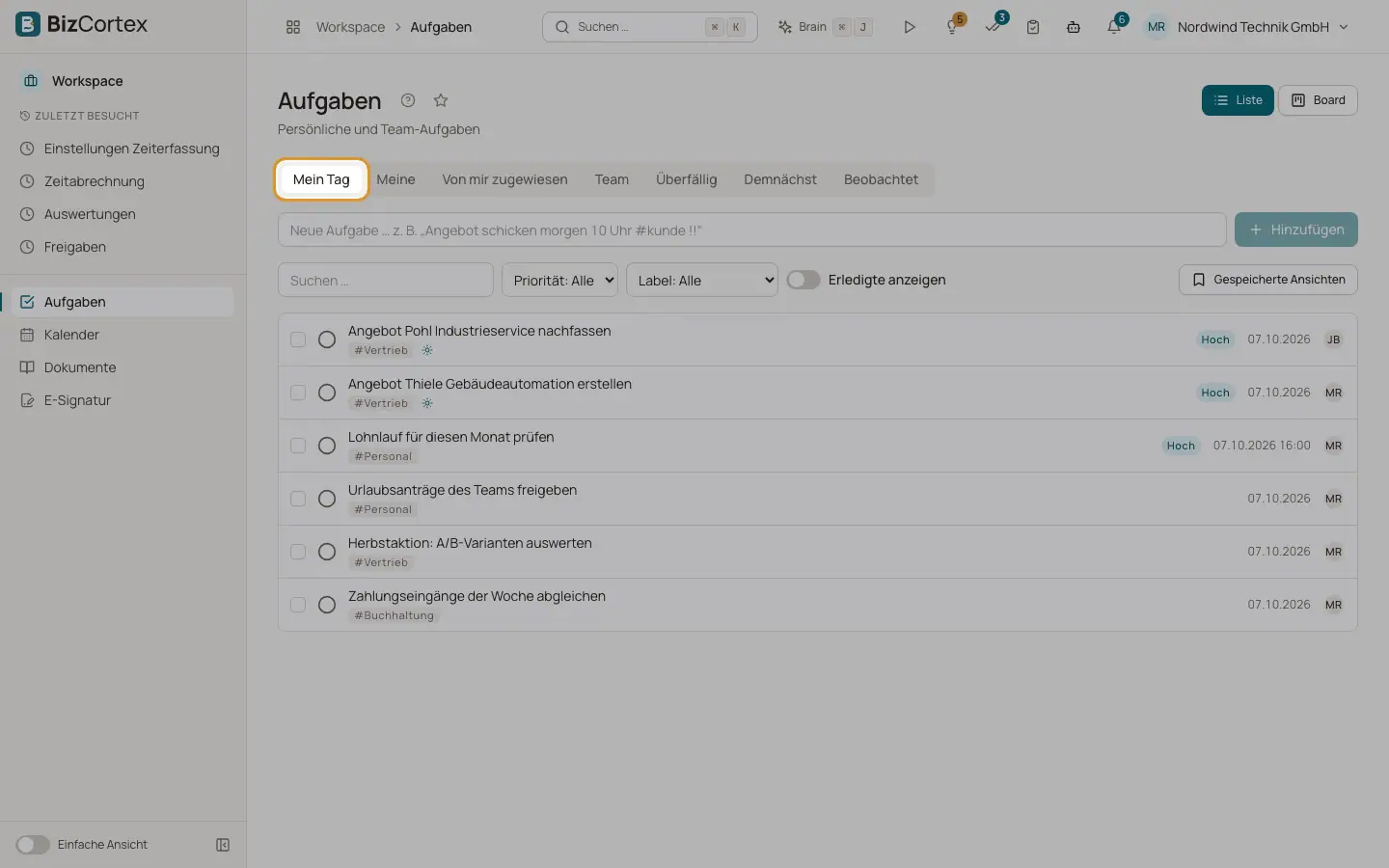Screen dimensions: 1389x868
Task: Open the checkmark tasks icon with badge 3
Action: coord(993,27)
